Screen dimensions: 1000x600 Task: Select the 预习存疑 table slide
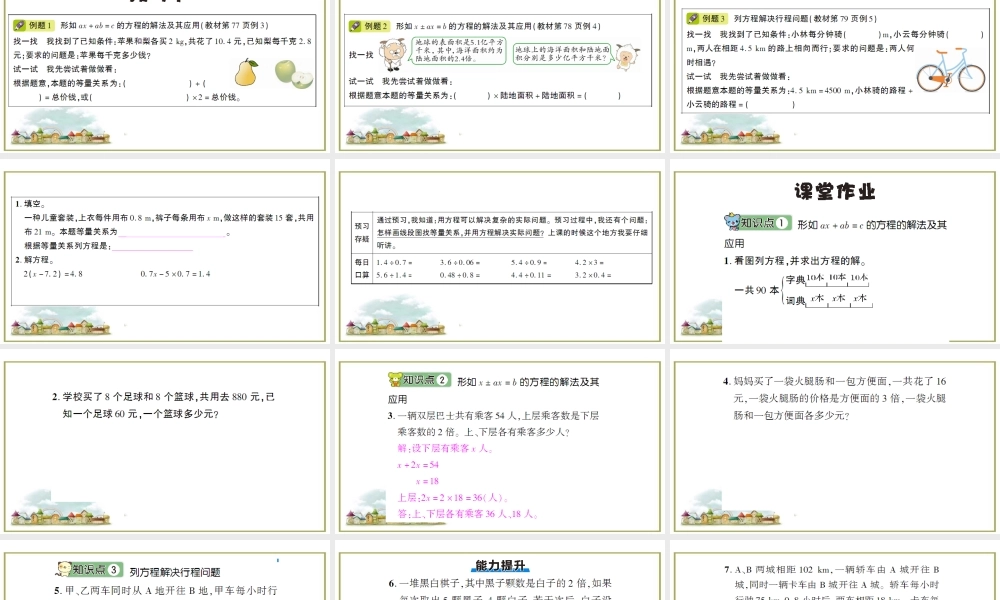click(499, 255)
